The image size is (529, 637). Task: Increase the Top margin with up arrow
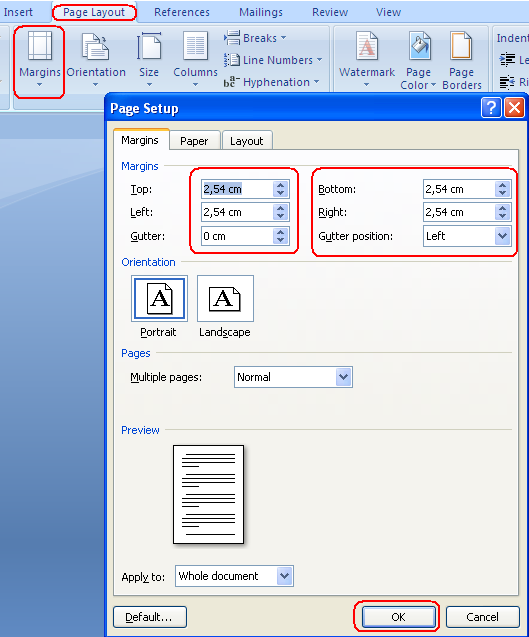pos(280,185)
